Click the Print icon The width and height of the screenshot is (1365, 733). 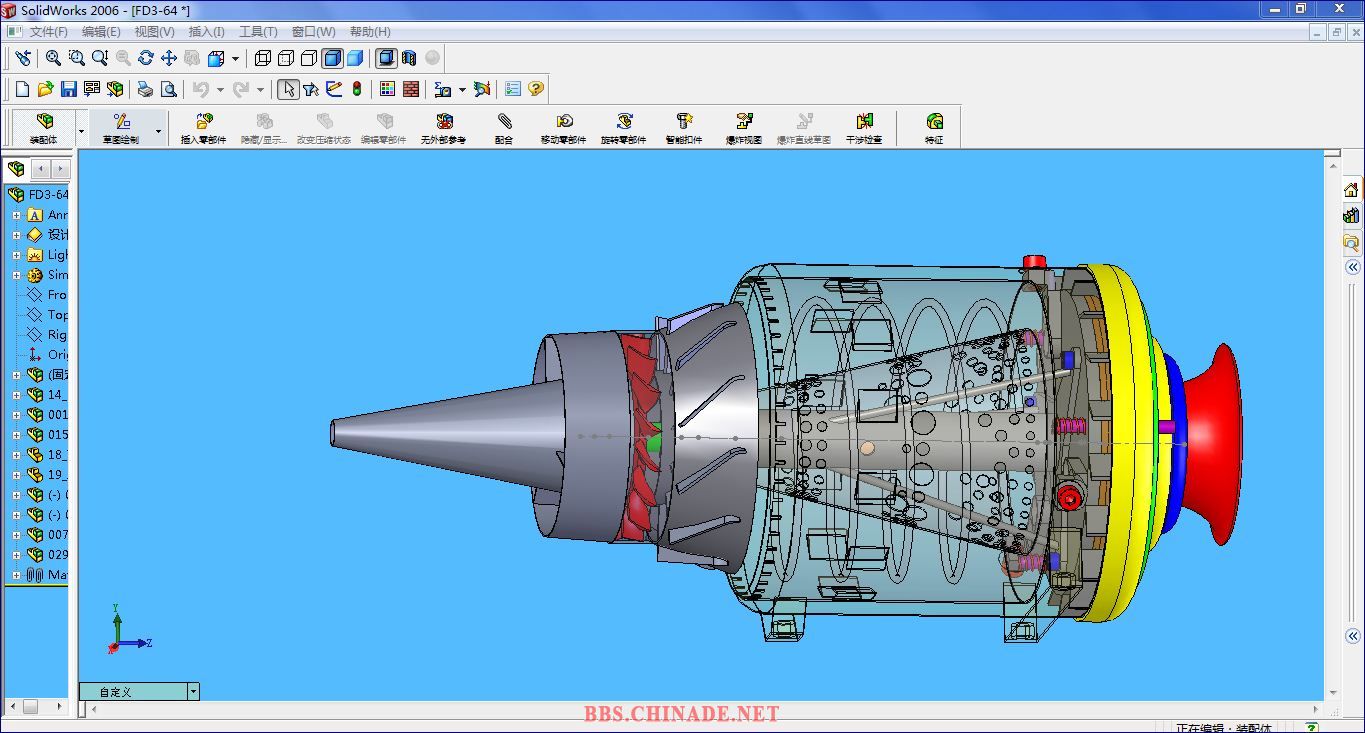146,89
